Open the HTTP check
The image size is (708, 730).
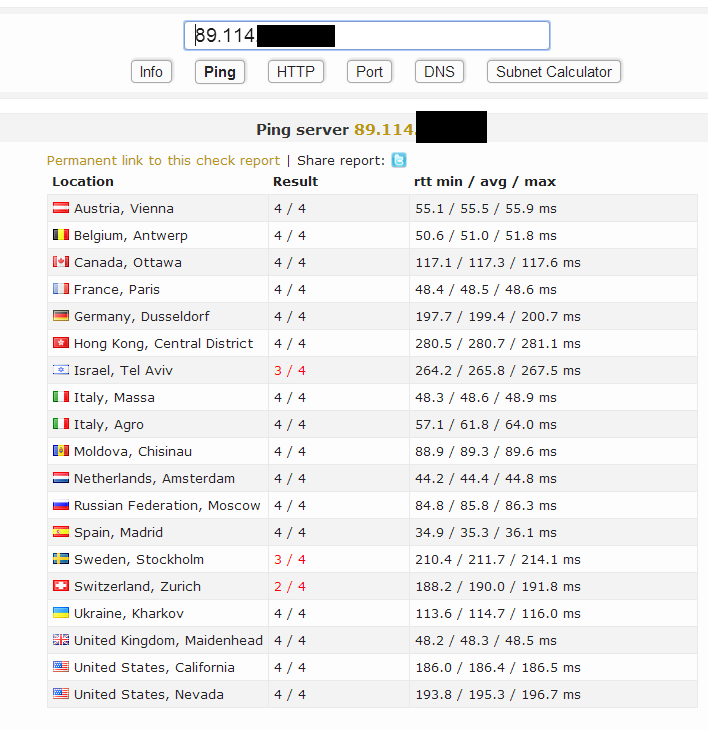point(295,72)
